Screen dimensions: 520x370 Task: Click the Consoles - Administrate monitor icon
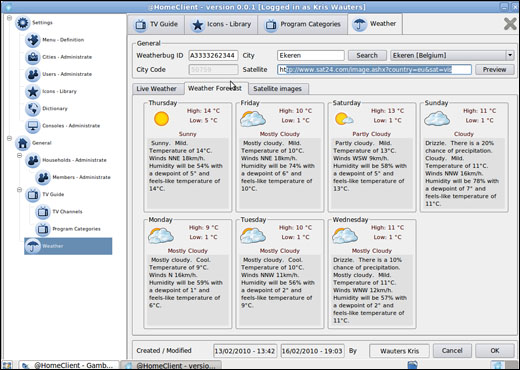33,126
